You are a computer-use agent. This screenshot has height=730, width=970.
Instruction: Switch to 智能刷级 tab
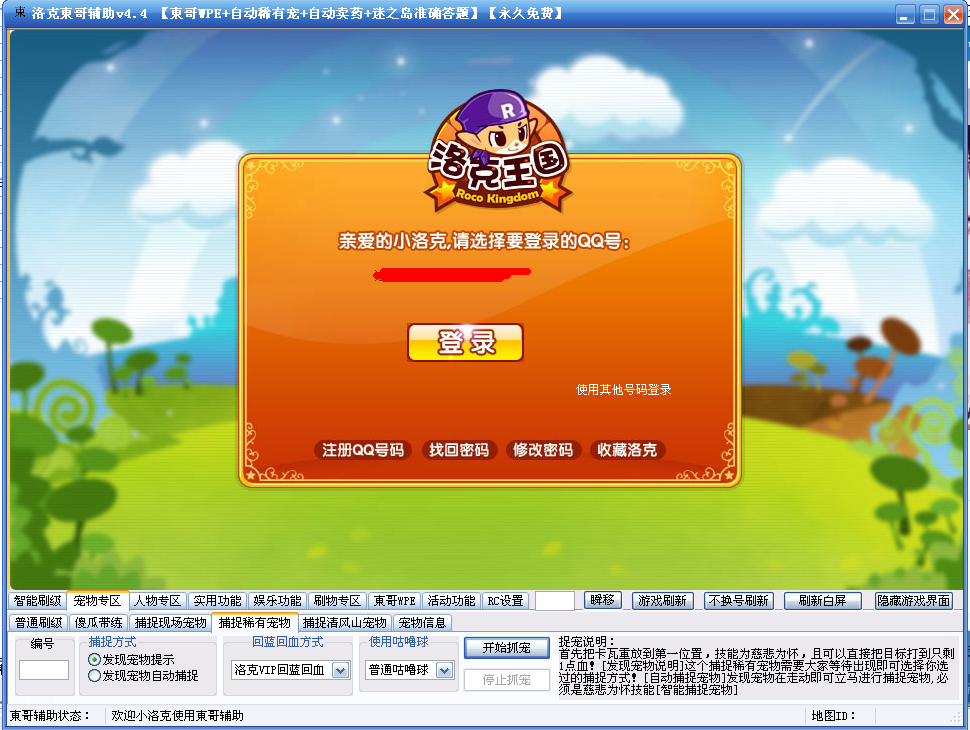[37, 601]
